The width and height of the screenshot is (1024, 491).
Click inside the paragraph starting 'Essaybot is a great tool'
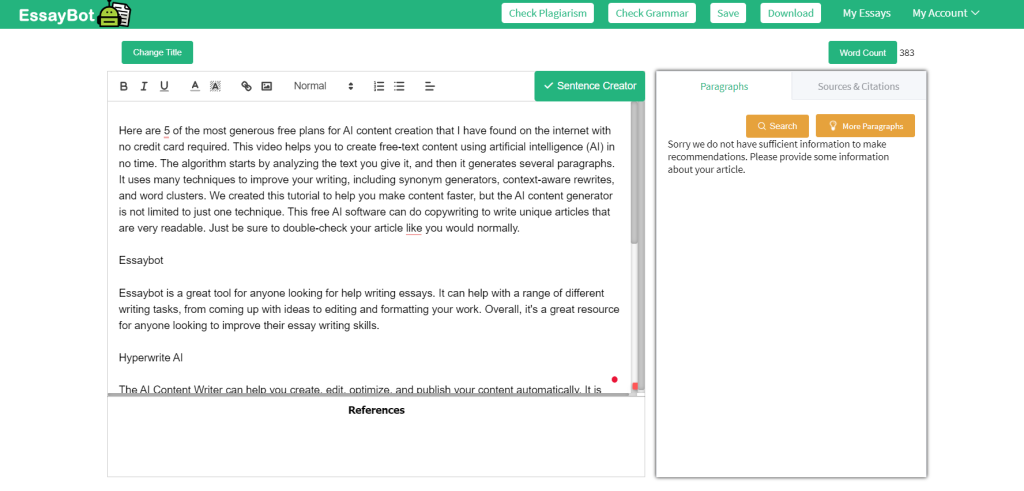coord(369,309)
